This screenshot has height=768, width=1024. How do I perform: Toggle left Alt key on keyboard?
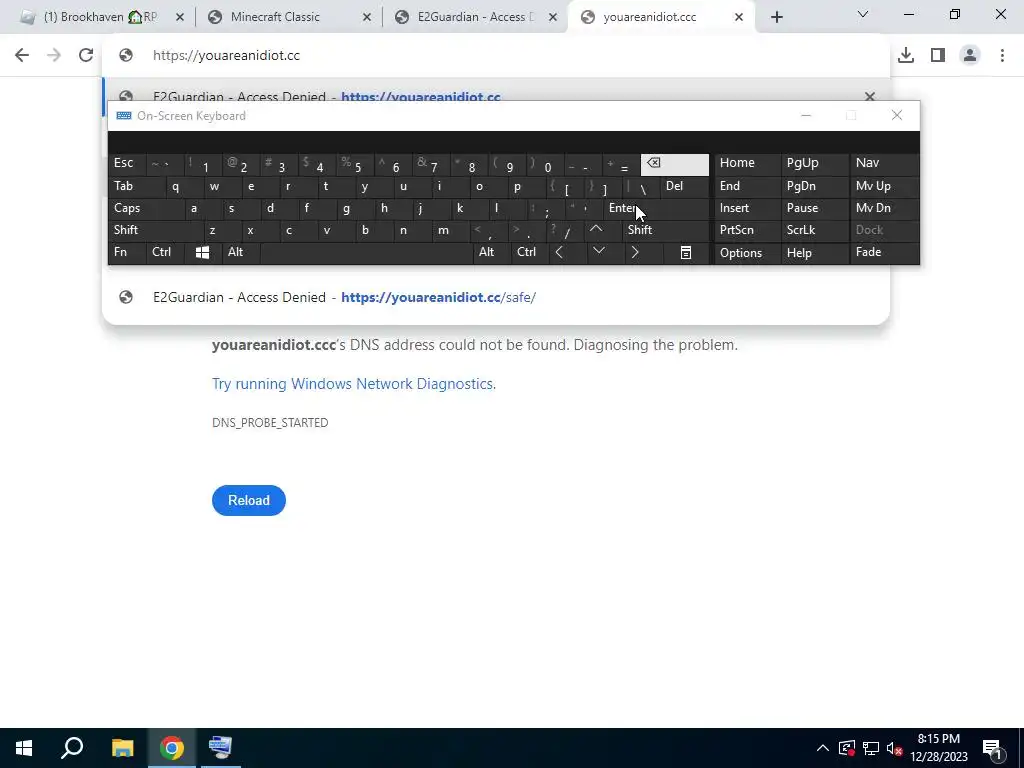(240, 252)
